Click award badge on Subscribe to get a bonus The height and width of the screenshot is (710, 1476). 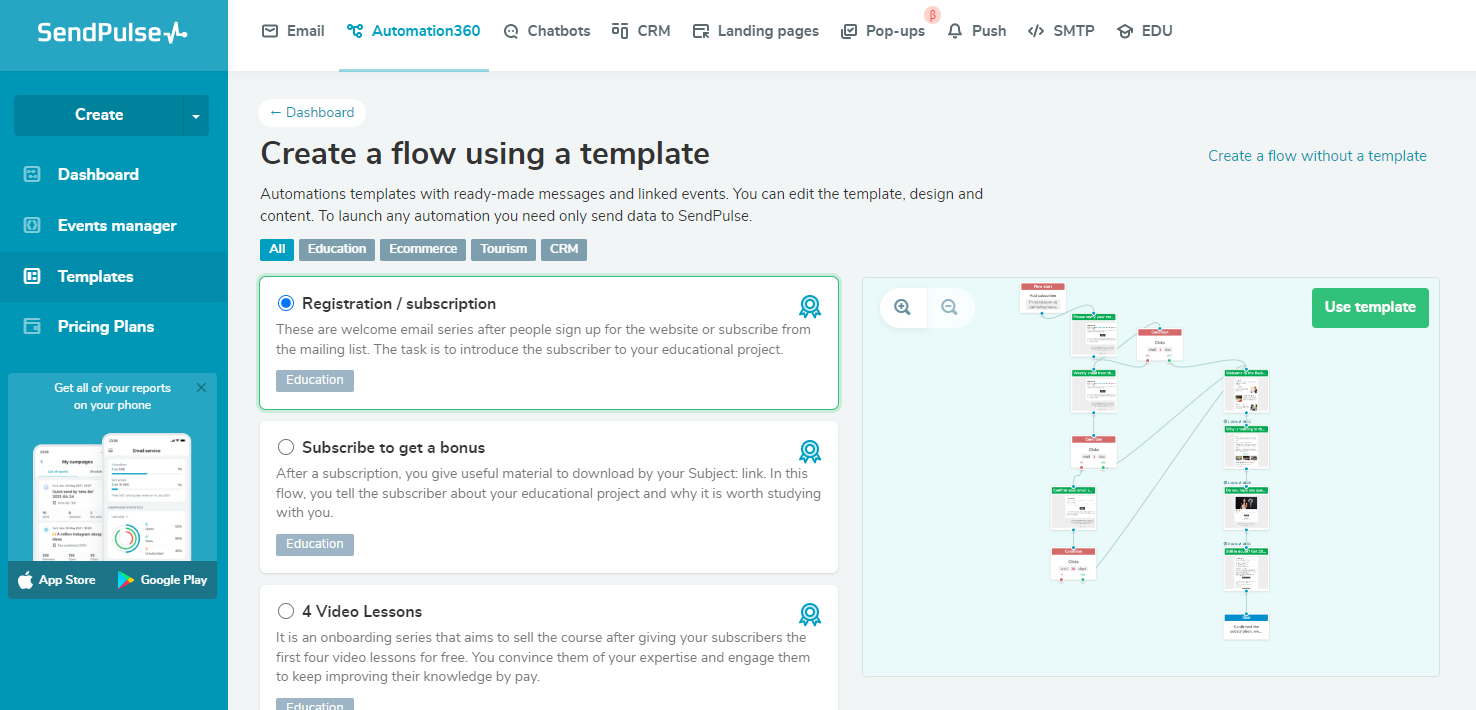809,451
